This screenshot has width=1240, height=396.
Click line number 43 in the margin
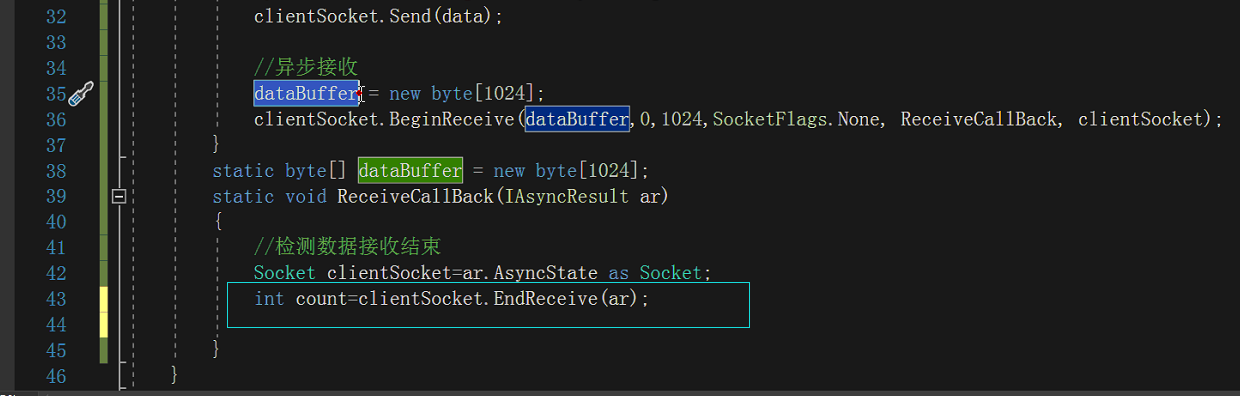click(x=56, y=299)
